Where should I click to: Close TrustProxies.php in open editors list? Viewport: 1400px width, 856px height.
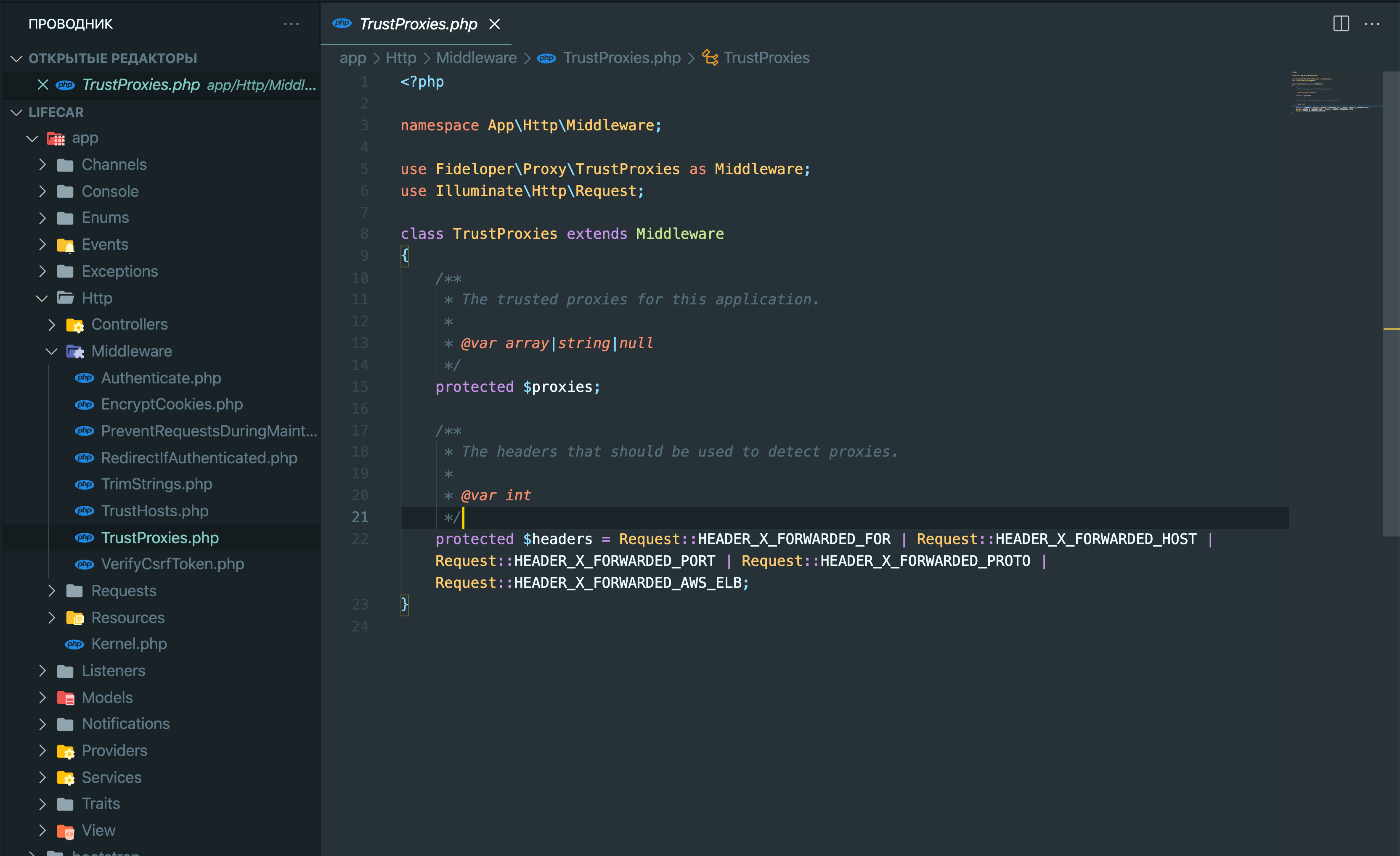[x=42, y=85]
